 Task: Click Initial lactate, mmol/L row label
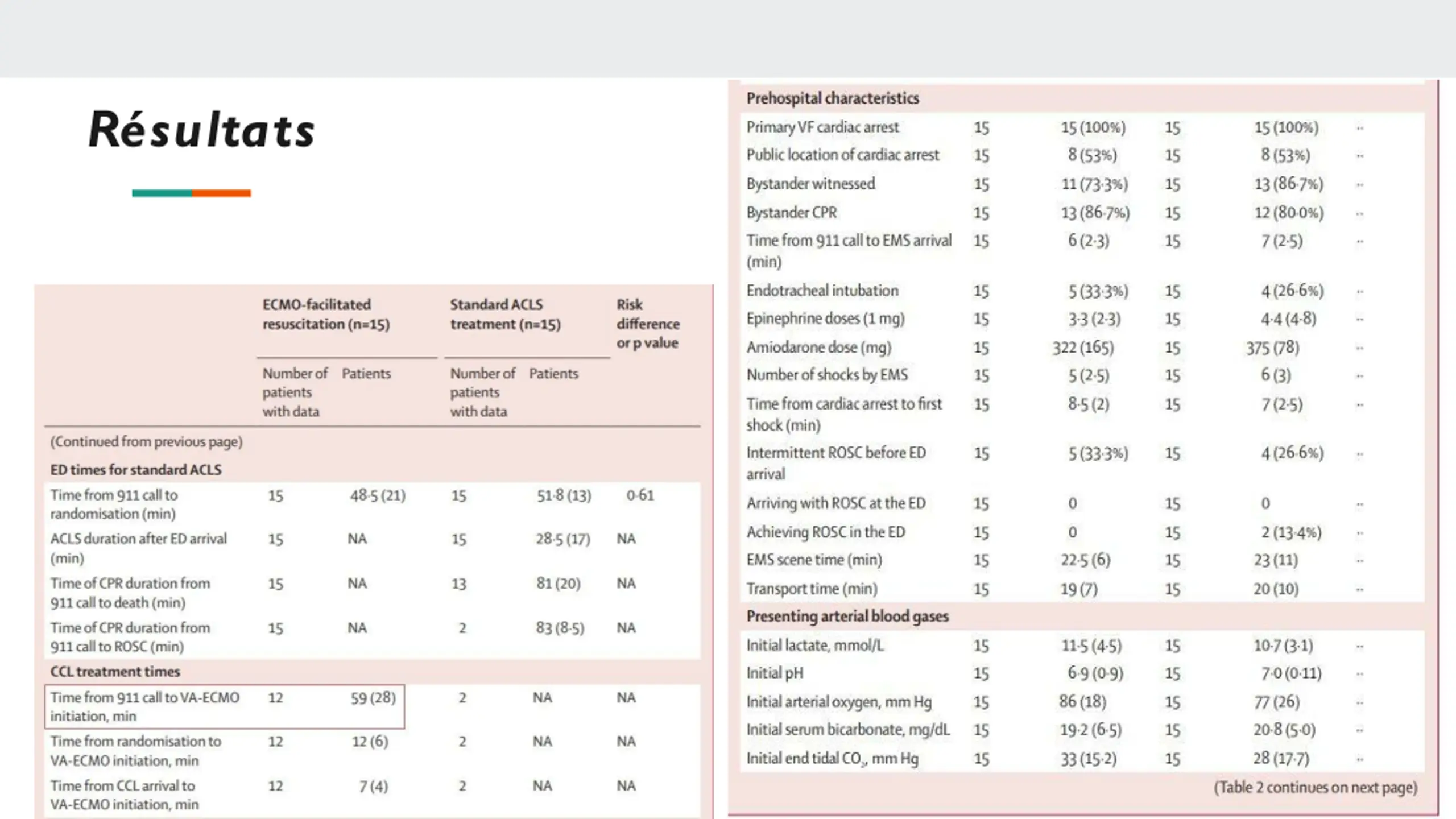[x=815, y=646]
